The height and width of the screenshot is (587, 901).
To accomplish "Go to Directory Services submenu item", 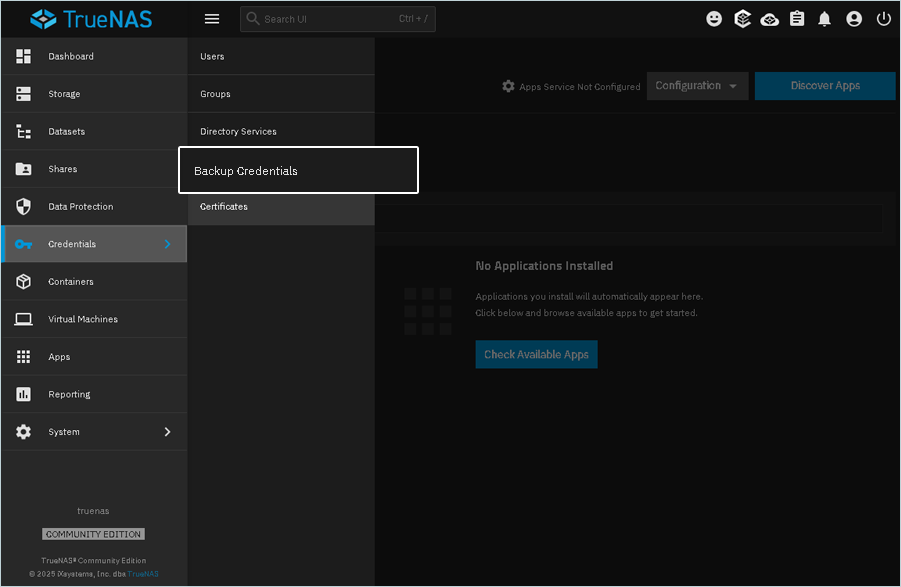I will (238, 132).
